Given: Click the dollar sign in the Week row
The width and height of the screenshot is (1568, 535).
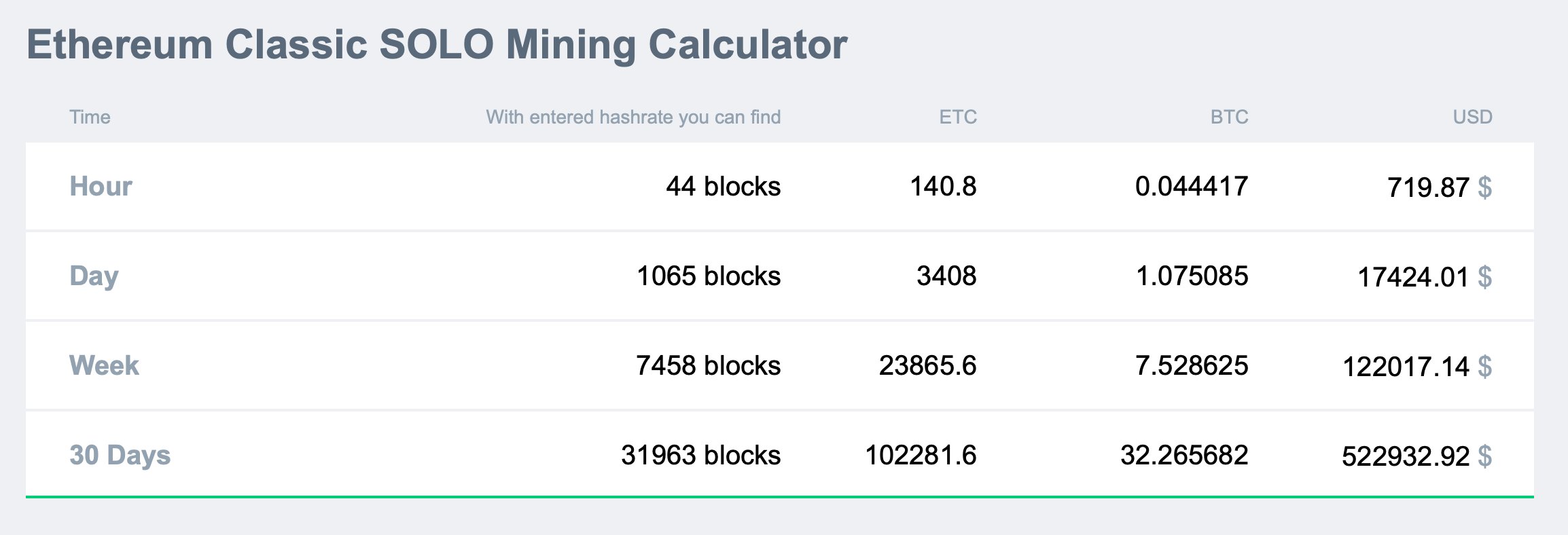Looking at the screenshot, I should click(x=1485, y=367).
